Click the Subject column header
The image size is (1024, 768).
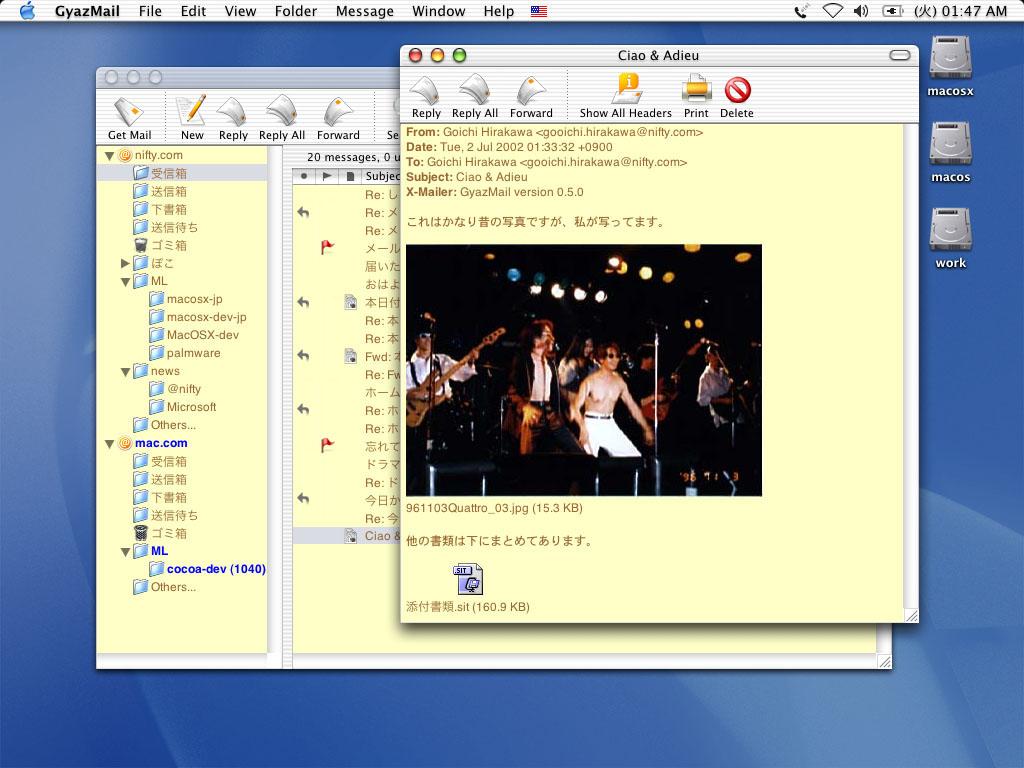click(x=380, y=176)
